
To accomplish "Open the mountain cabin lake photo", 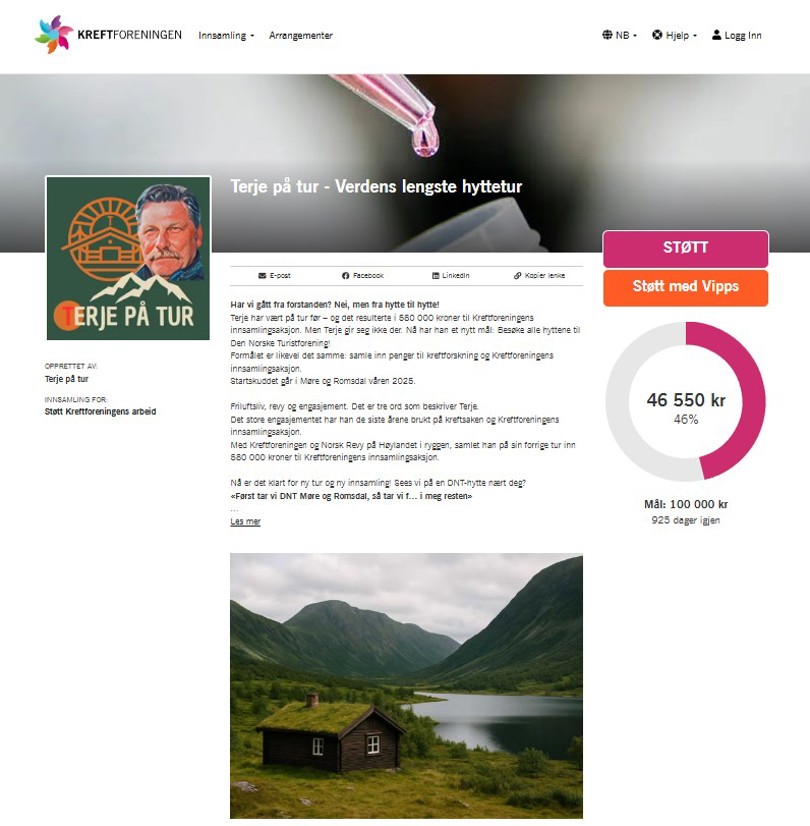I will click(x=406, y=686).
